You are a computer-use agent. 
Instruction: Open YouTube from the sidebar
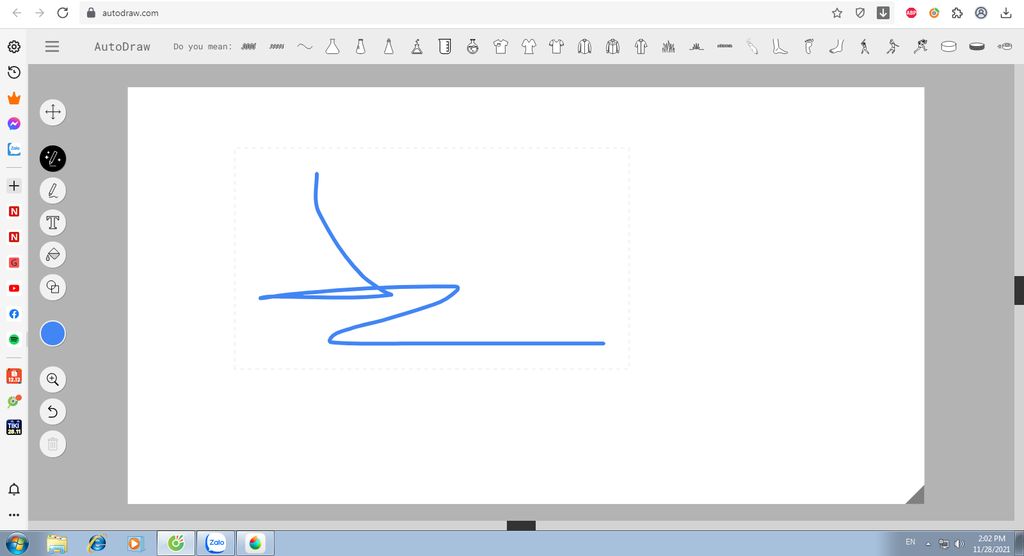tap(14, 288)
